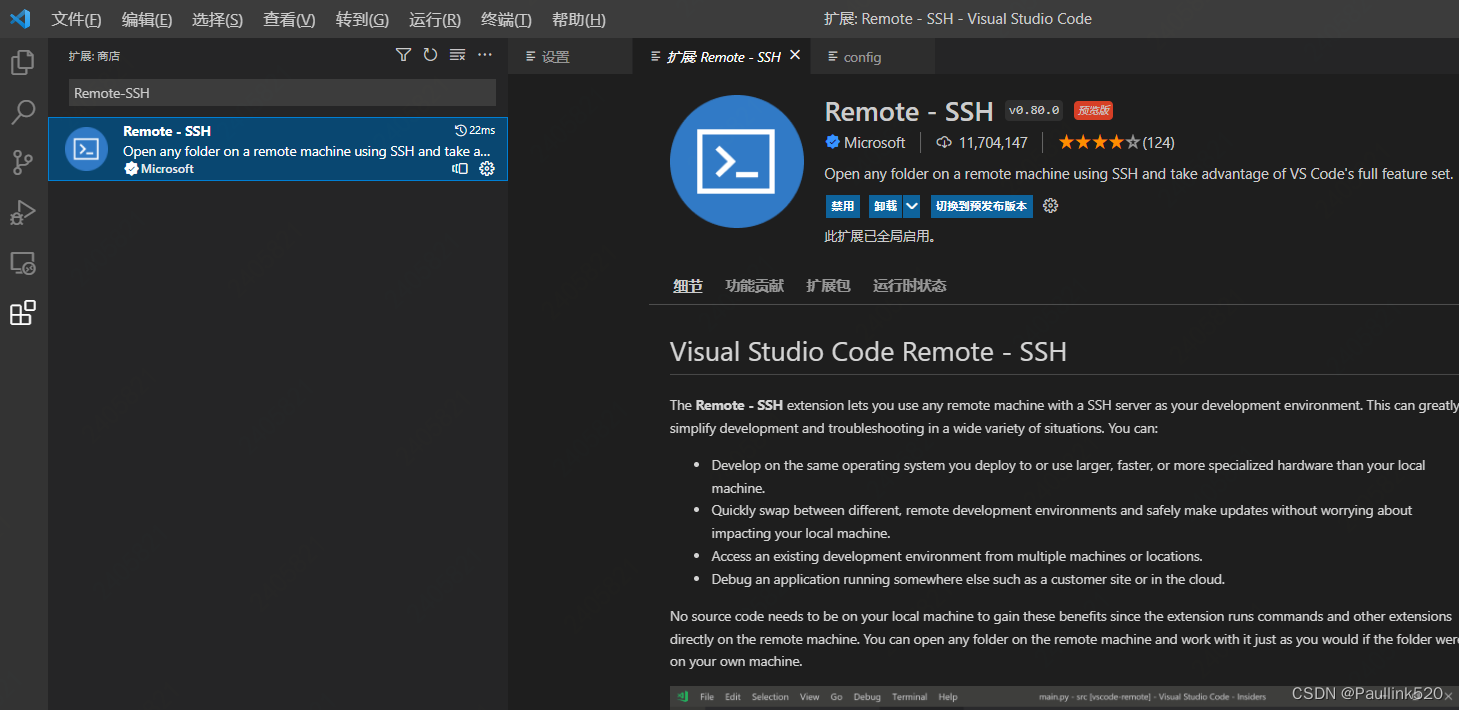Image resolution: width=1459 pixels, height=710 pixels.
Task: Click the Remote-SSH extension search box
Action: (282, 93)
